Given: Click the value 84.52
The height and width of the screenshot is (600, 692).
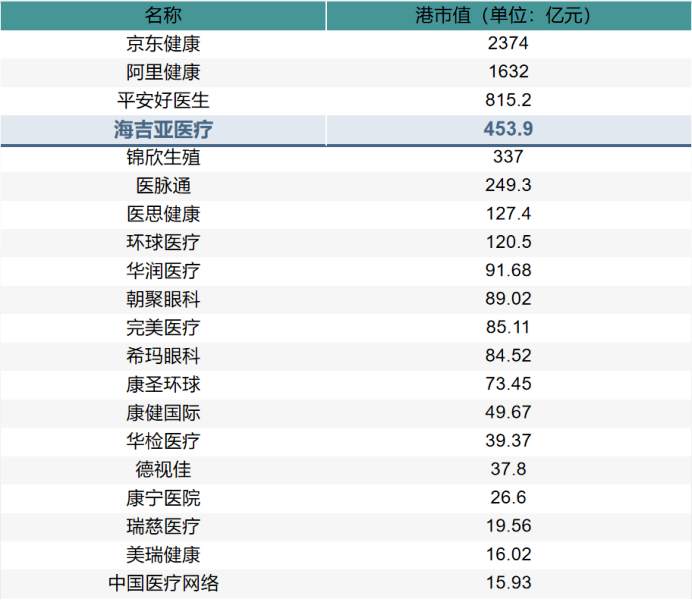Looking at the screenshot, I should click(509, 356).
